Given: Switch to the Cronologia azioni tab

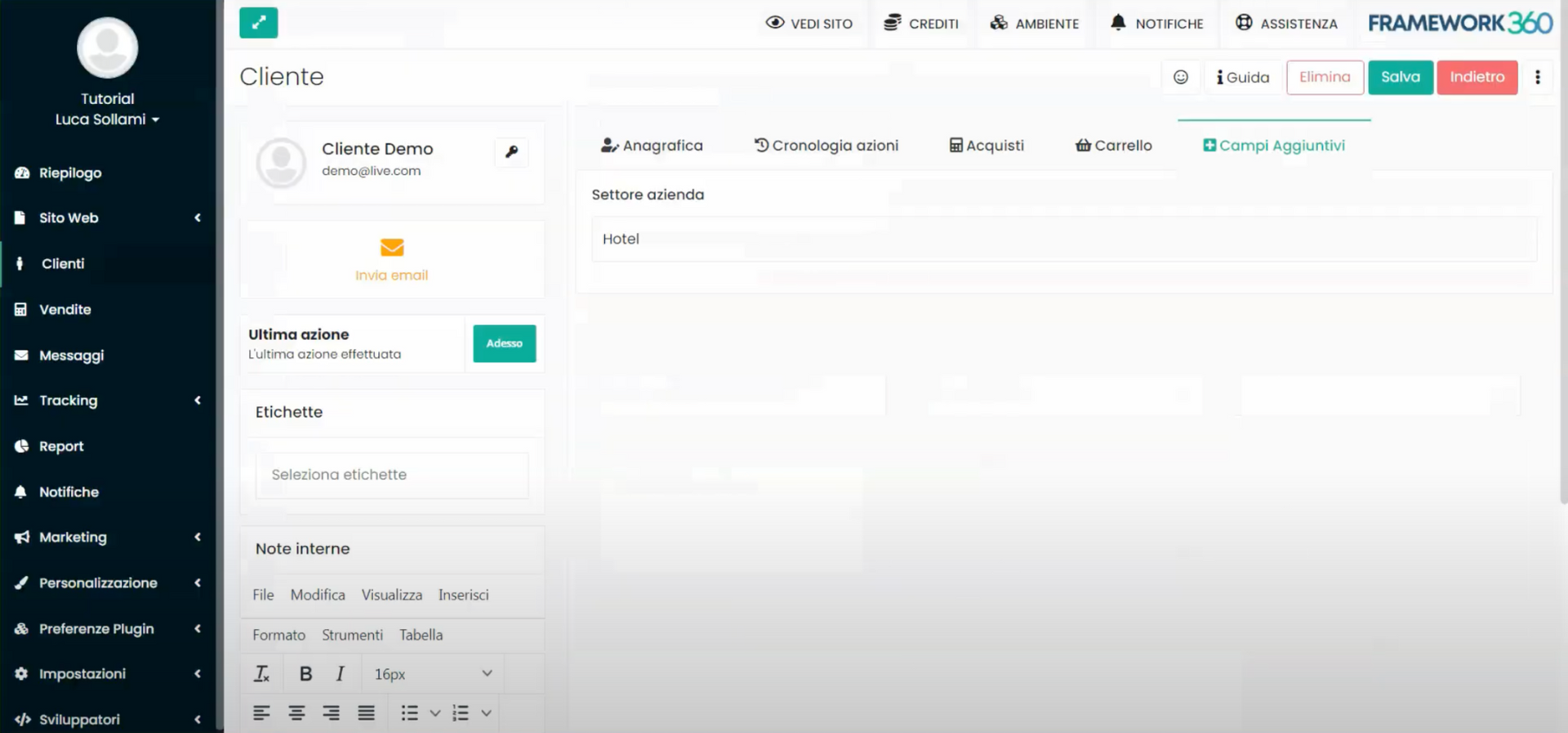Looking at the screenshot, I should pos(826,145).
